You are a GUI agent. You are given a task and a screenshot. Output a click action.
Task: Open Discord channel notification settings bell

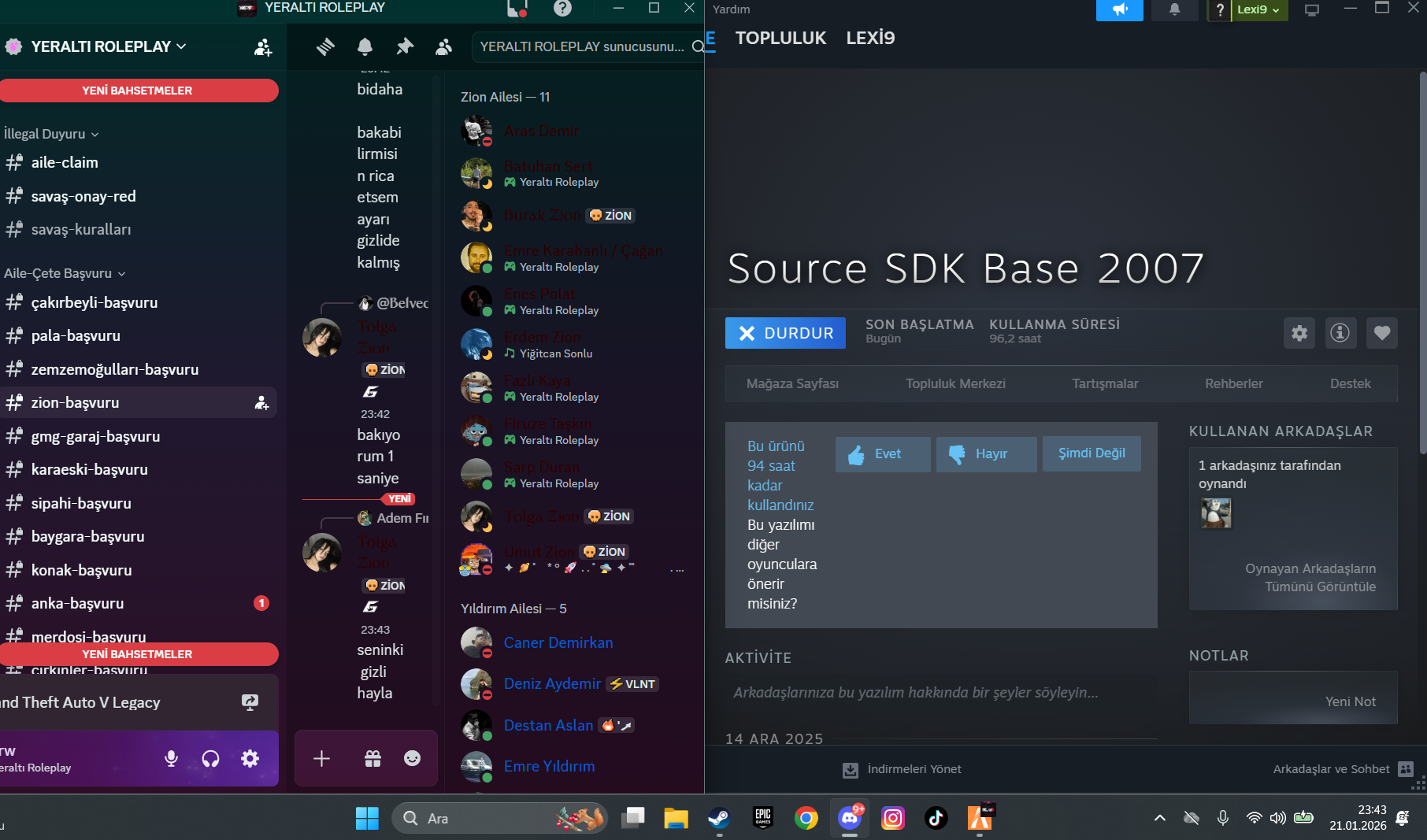pyautogui.click(x=365, y=46)
